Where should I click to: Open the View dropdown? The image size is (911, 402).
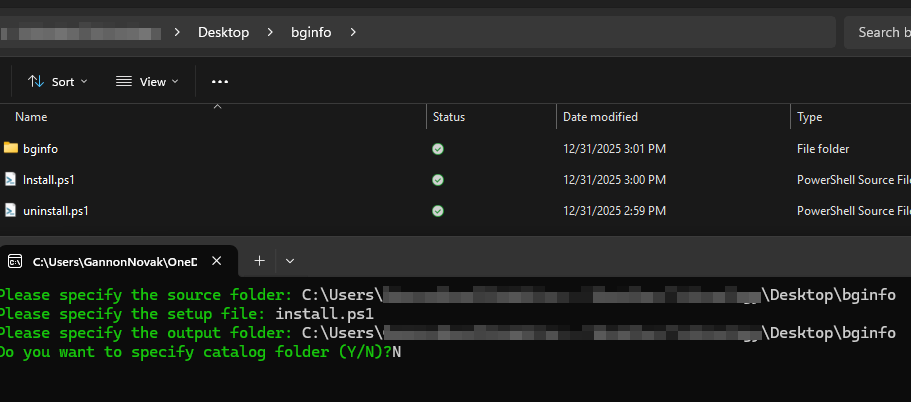(x=147, y=81)
